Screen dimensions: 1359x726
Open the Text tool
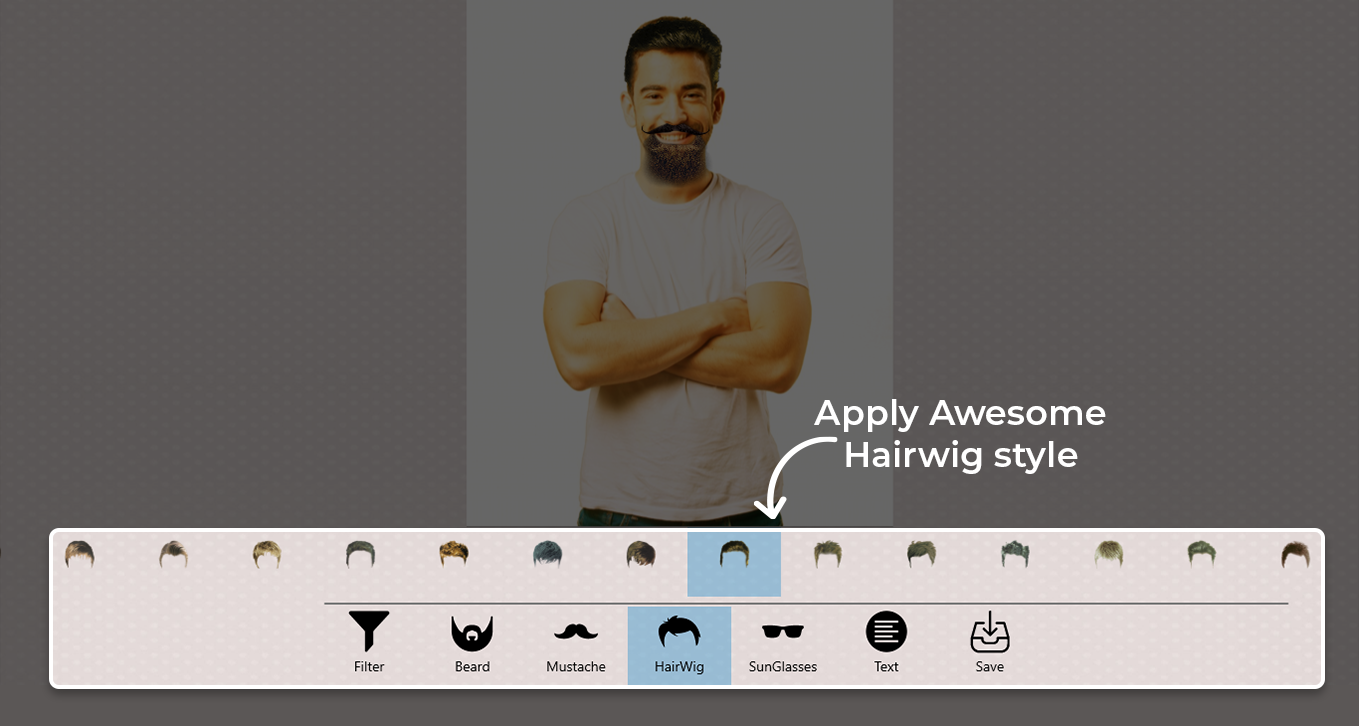(886, 644)
